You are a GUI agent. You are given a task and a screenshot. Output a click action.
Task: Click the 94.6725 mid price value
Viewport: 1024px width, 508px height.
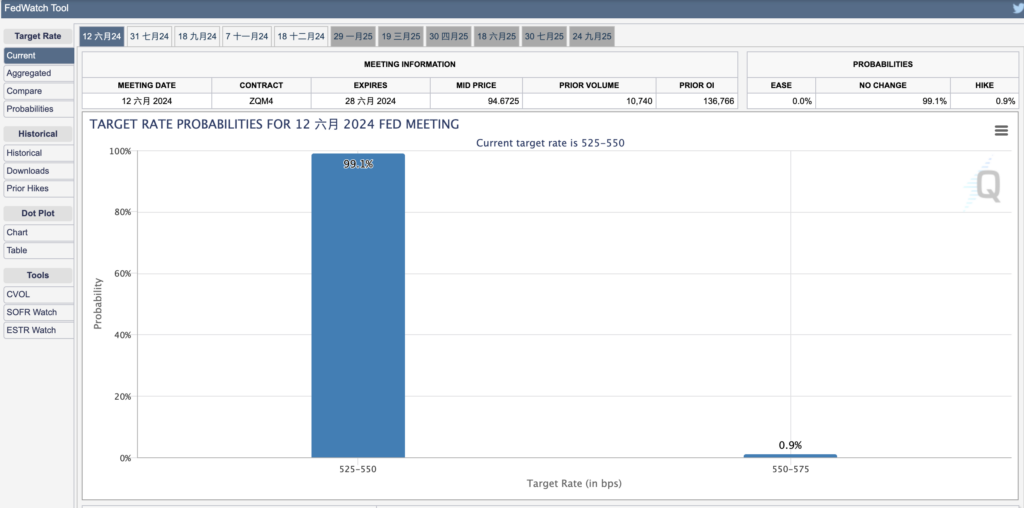[x=476, y=101]
